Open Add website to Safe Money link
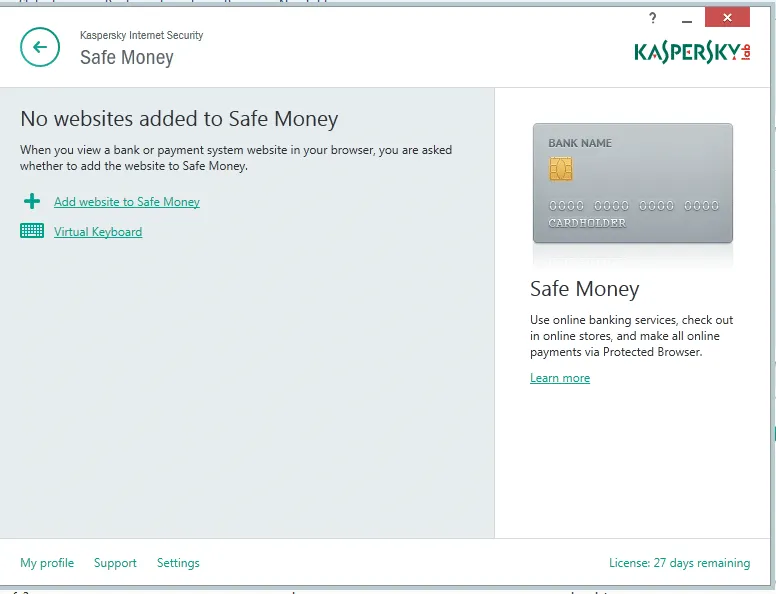This screenshot has width=776, height=594. pos(127,202)
